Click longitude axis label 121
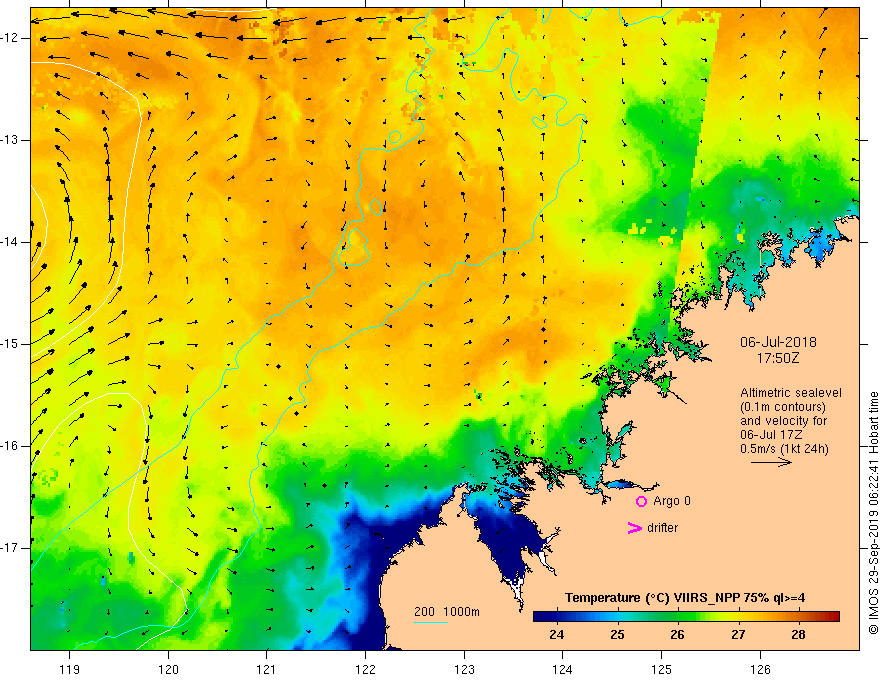 [x=267, y=669]
